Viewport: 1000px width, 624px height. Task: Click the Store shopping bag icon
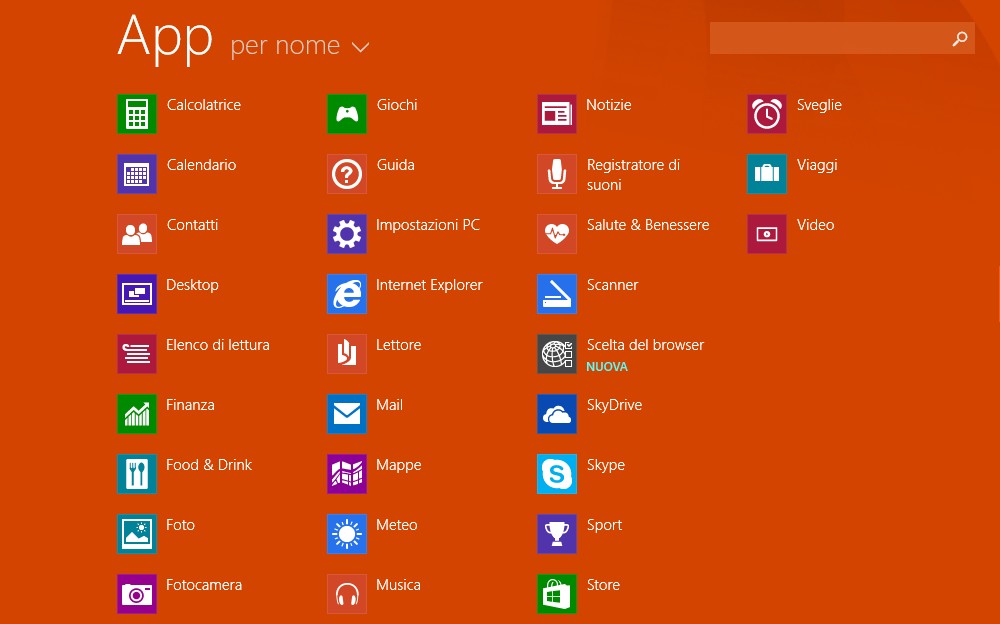557,593
